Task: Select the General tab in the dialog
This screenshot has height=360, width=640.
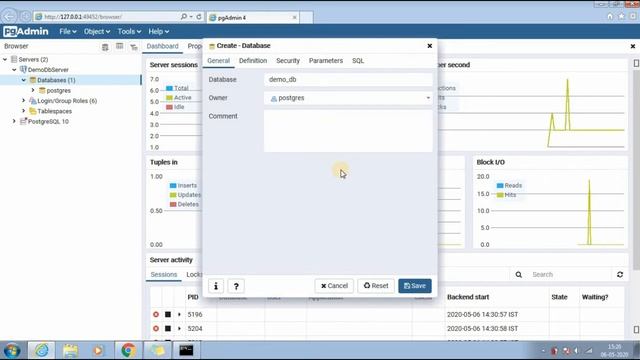Action: pos(218,60)
